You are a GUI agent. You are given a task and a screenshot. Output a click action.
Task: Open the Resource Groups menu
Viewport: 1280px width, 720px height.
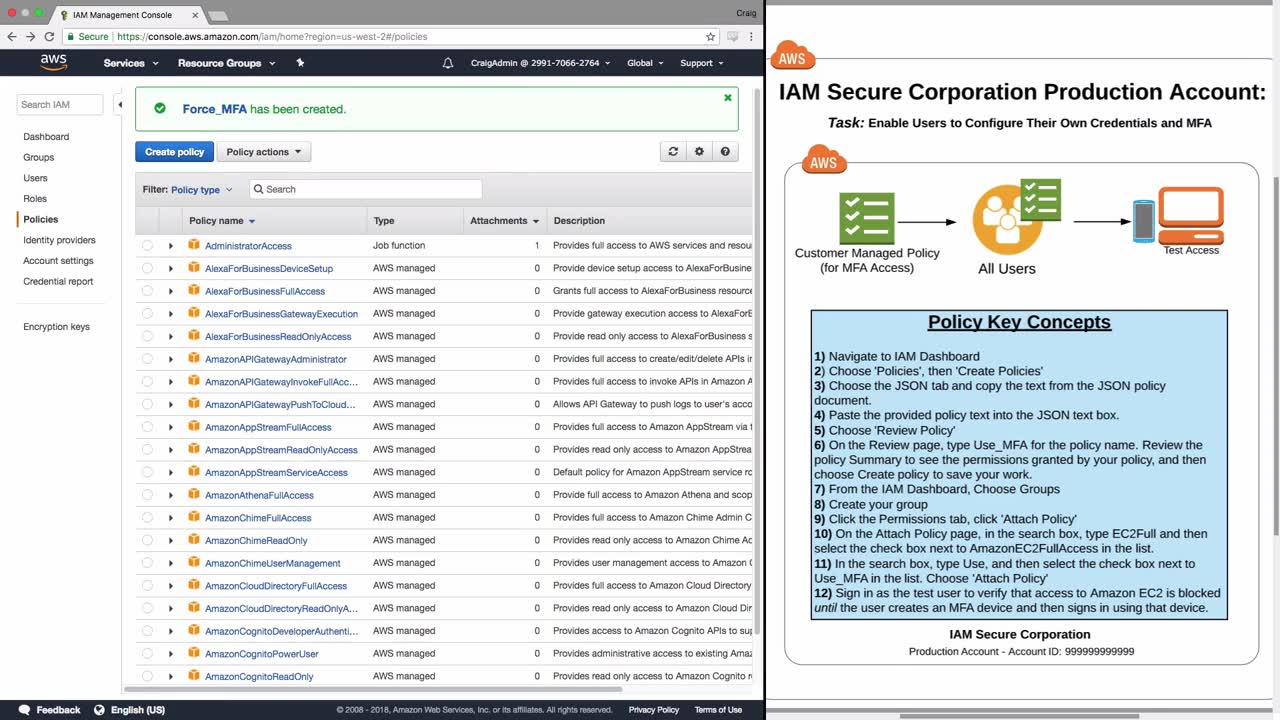[226, 63]
